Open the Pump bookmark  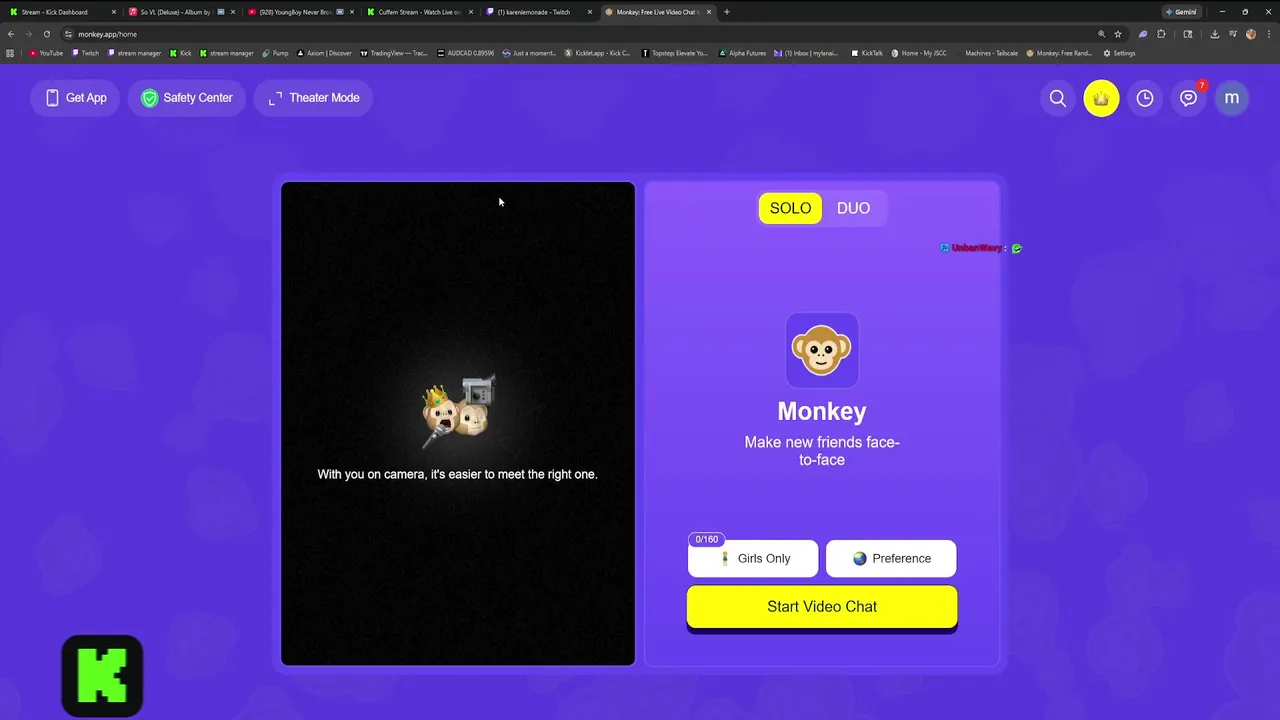[275, 53]
